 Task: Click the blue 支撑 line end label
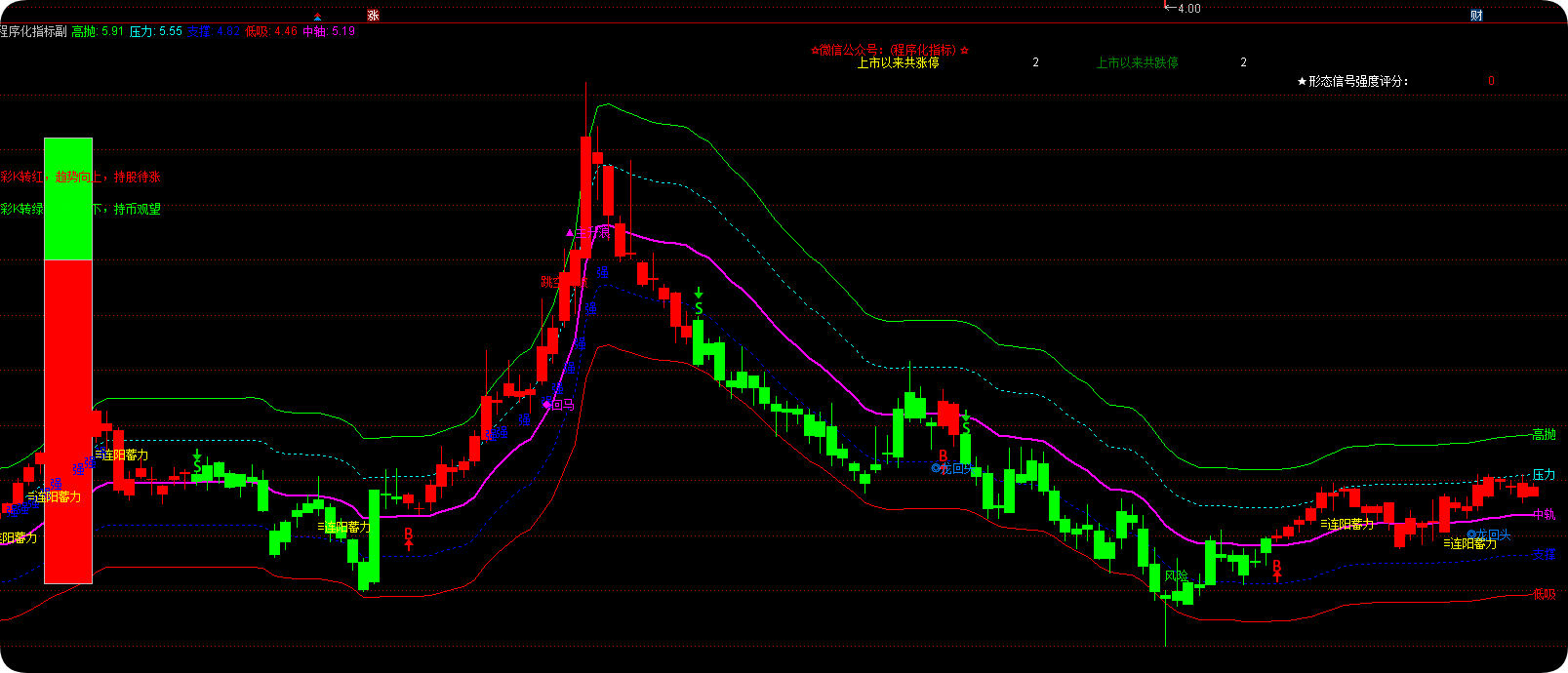point(1544,553)
